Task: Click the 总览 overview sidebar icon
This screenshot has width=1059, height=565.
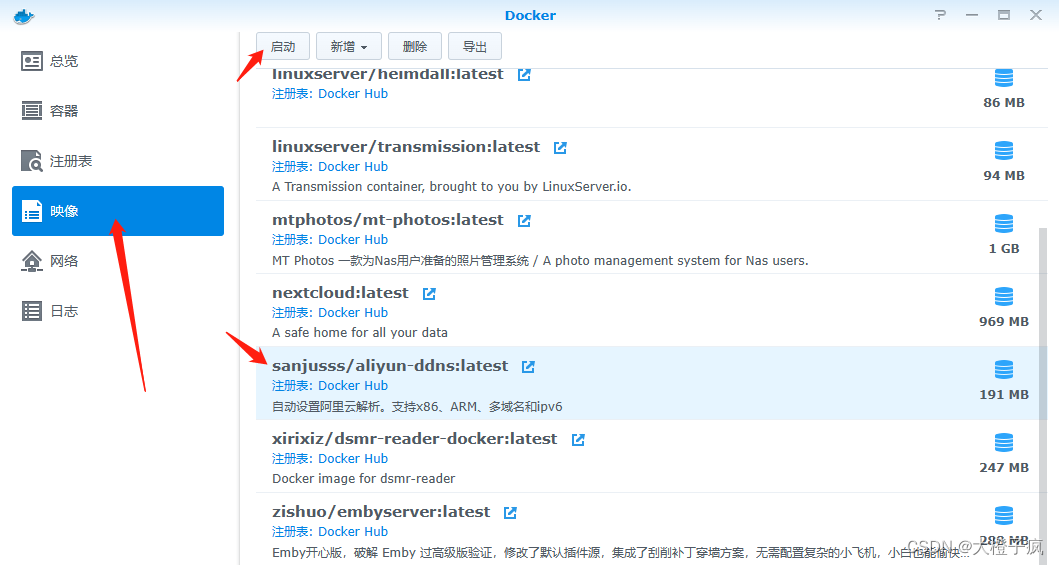Action: 32,61
